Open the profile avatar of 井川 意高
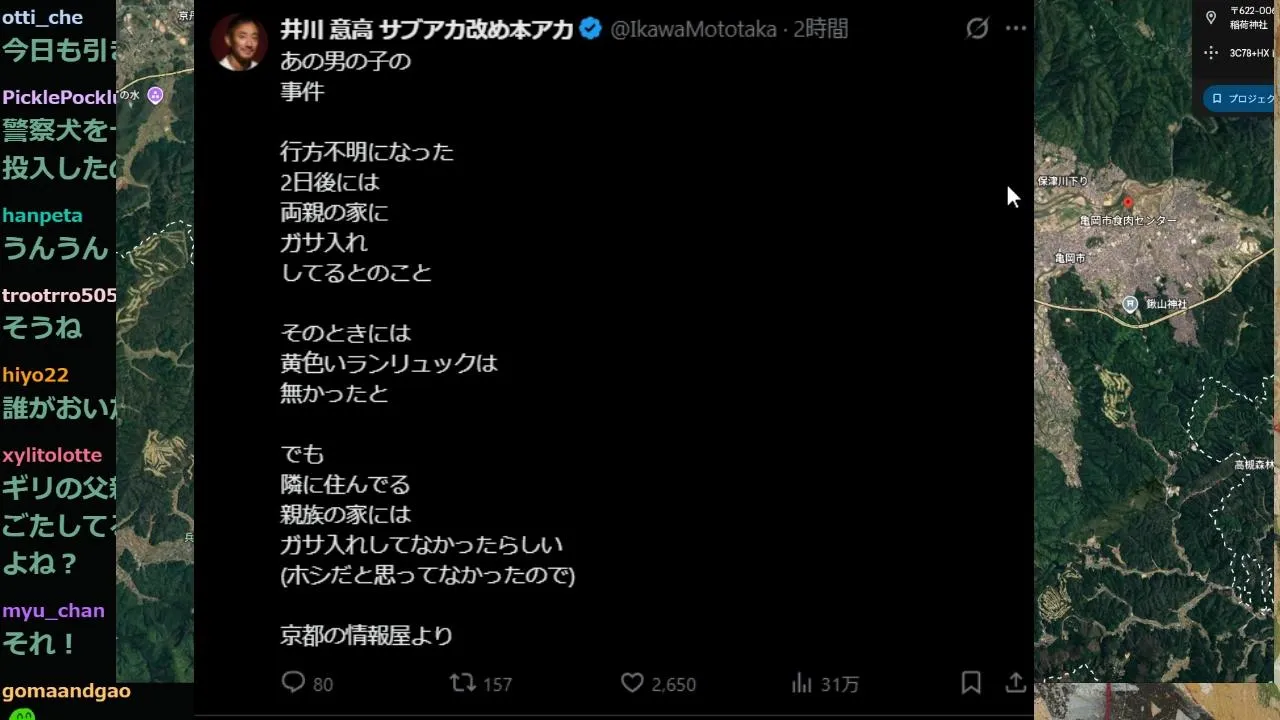Screen dimensions: 1280x720 pos(238,43)
